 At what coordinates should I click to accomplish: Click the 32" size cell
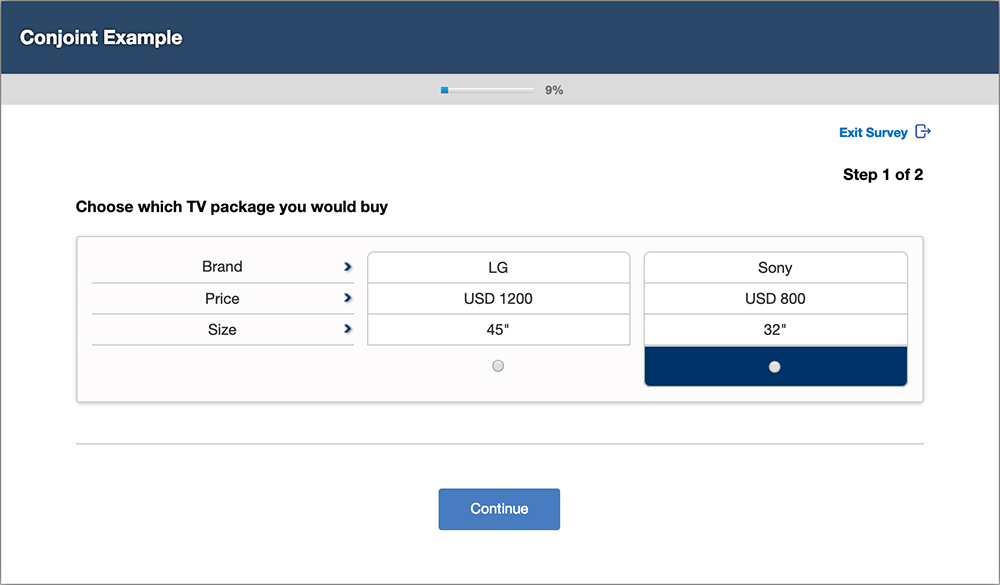(775, 329)
